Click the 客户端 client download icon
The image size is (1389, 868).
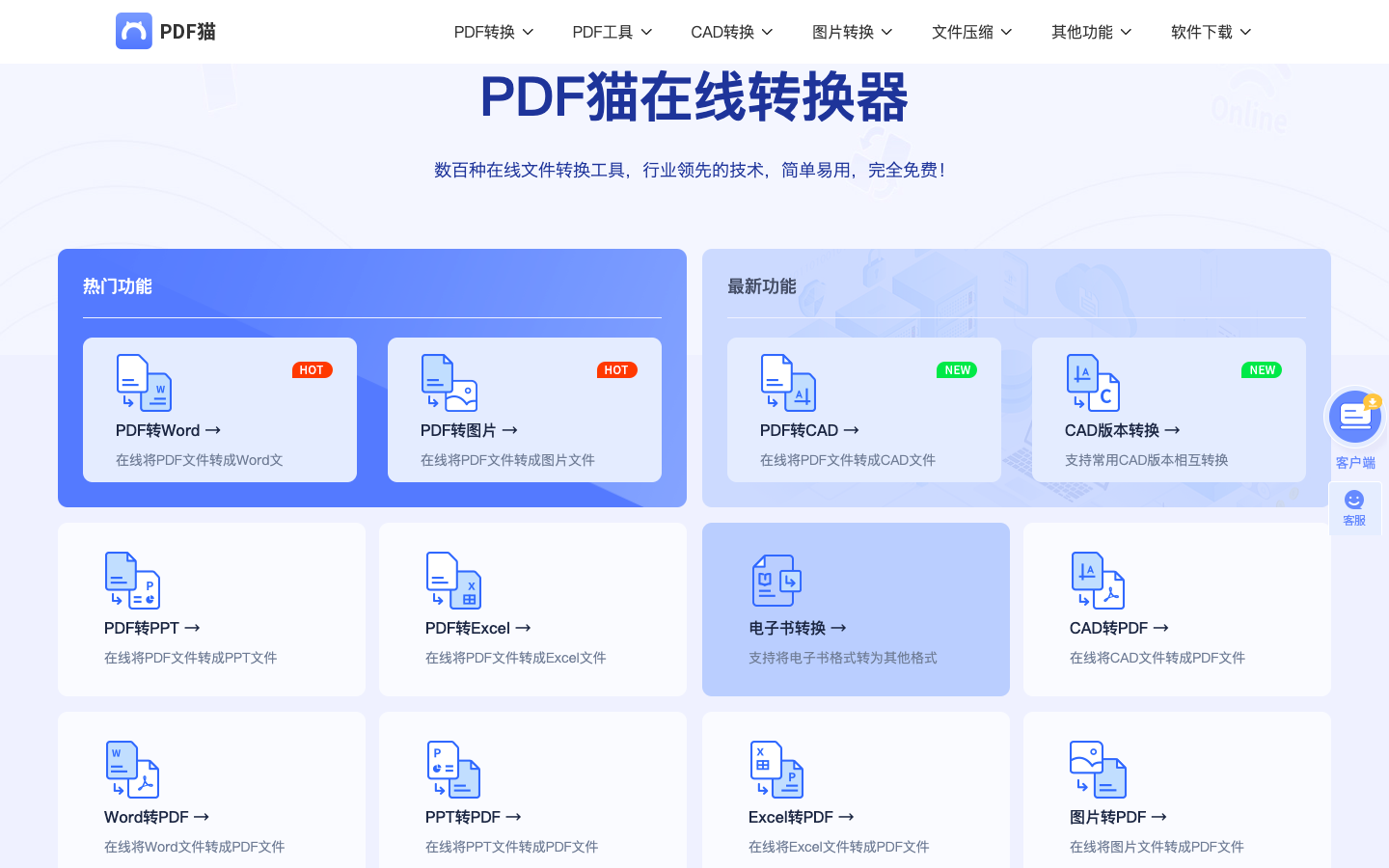pyautogui.click(x=1354, y=416)
